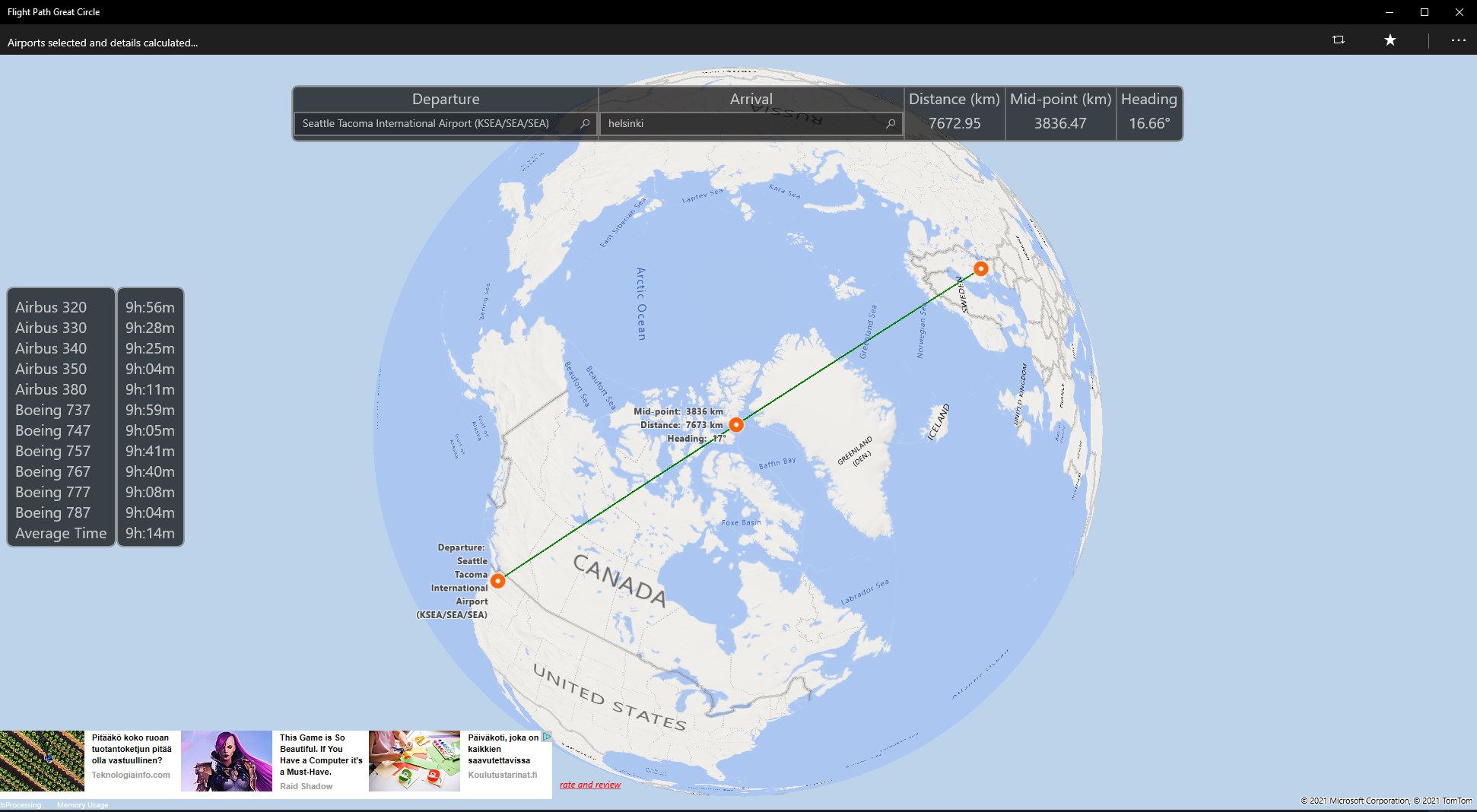The width and height of the screenshot is (1477, 812).
Task: Click the Kara Sea label on the map
Action: tap(785, 190)
